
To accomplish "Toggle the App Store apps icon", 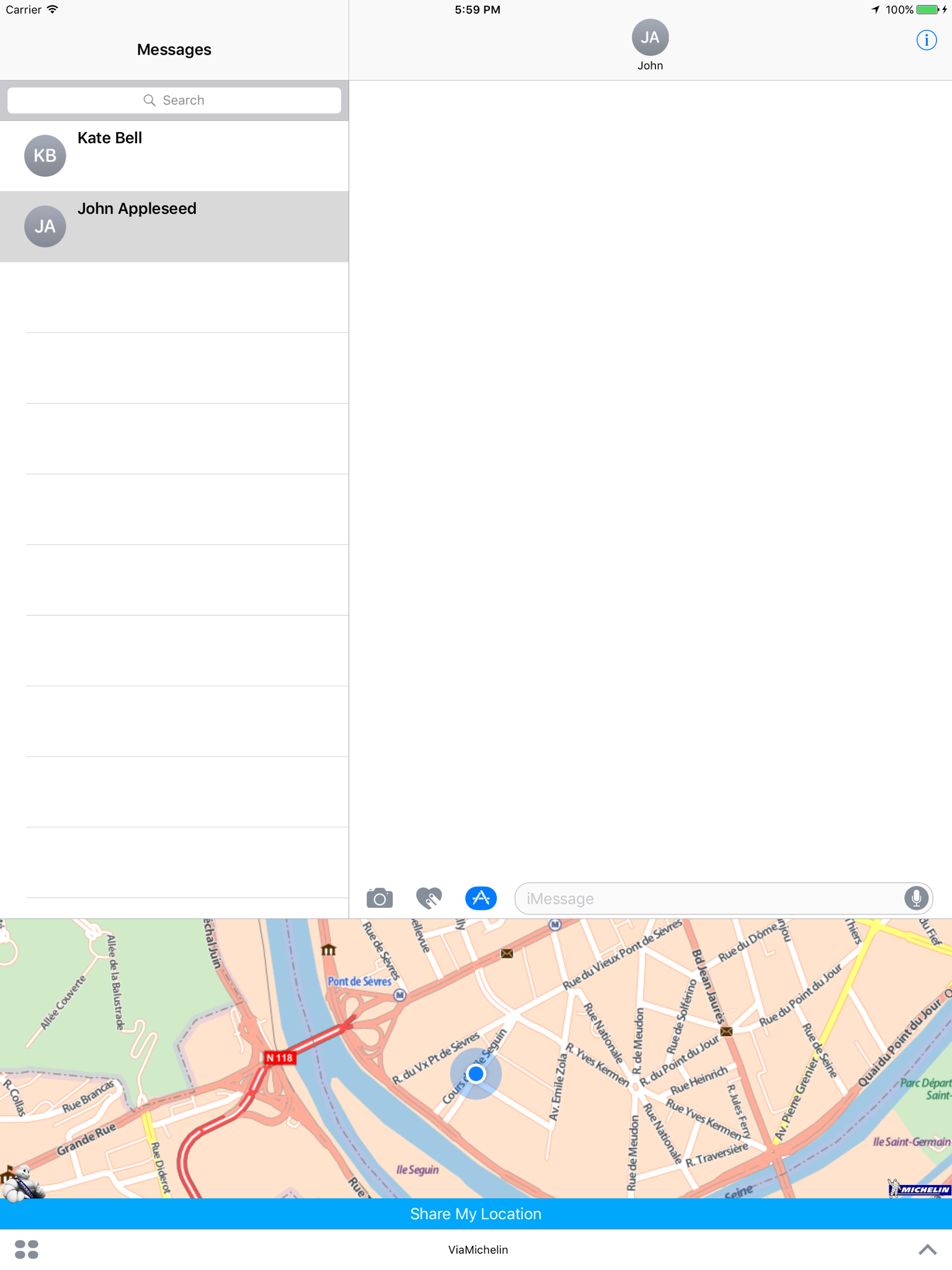I will 481,898.
